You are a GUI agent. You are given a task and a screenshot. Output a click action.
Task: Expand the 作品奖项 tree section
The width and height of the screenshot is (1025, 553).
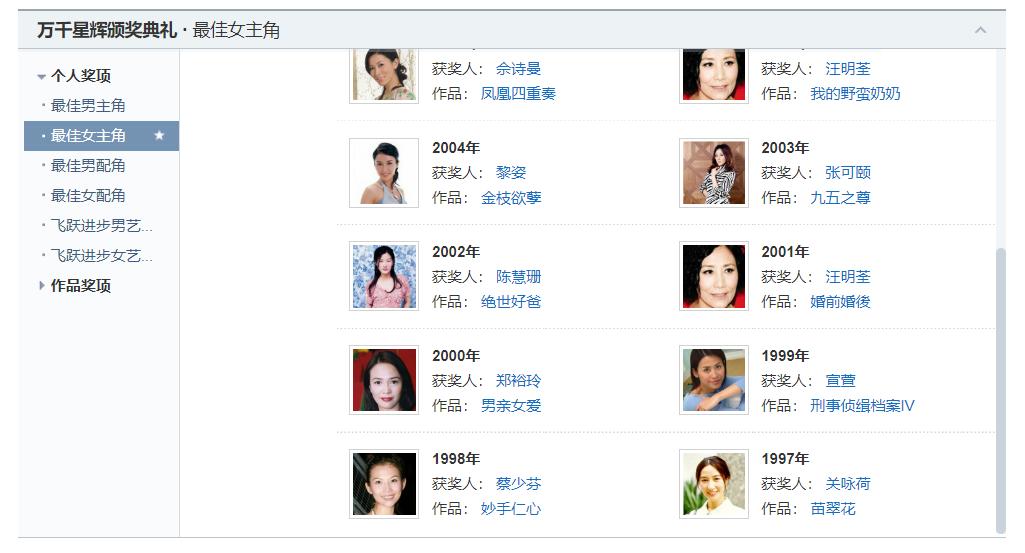click(42, 286)
